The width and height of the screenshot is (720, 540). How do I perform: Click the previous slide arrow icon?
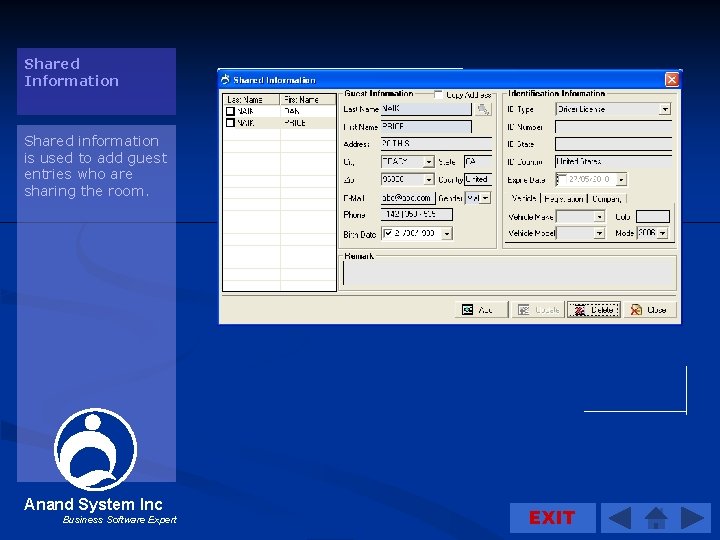tap(620, 518)
